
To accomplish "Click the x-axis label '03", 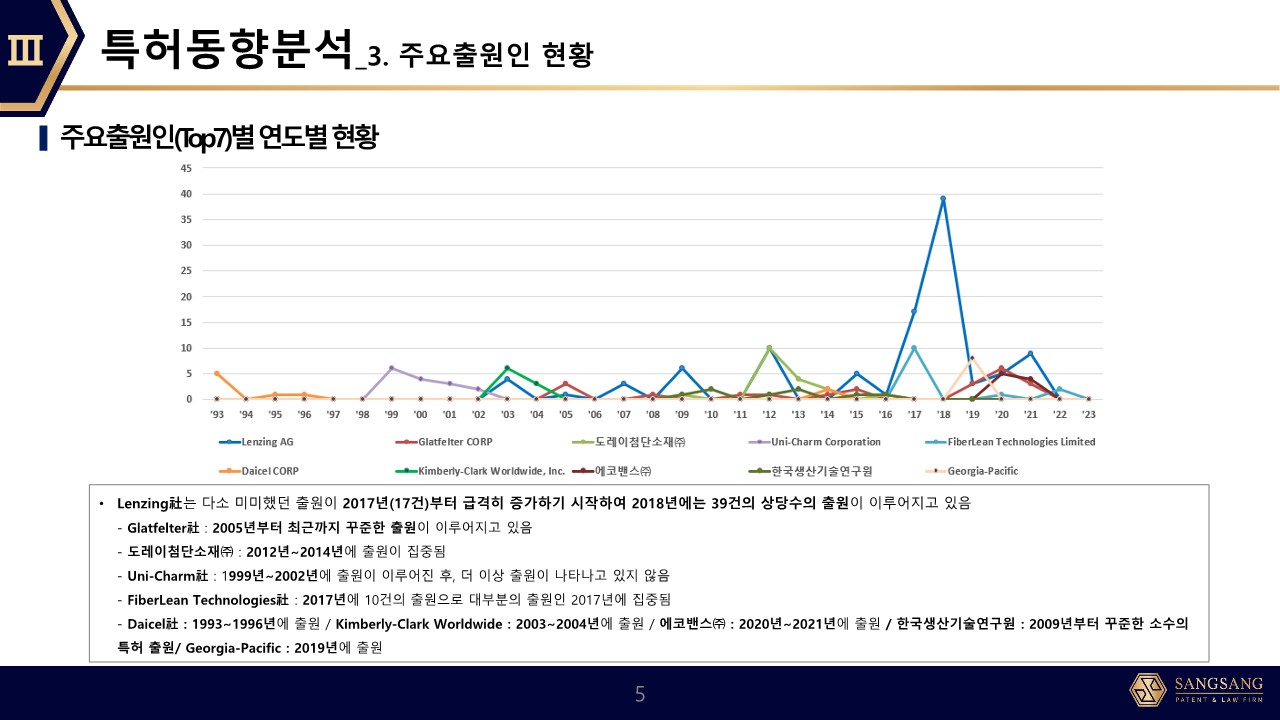I will 507,413.
